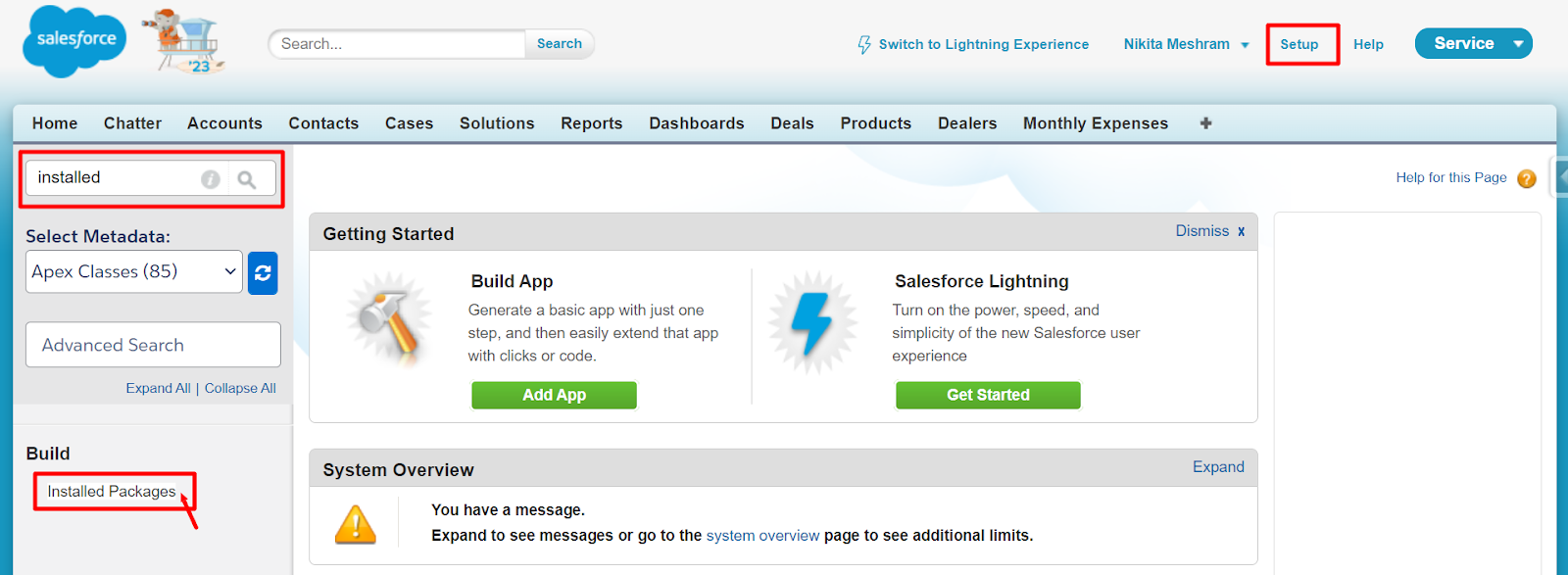Open the Help link in the header
The height and width of the screenshot is (575, 1568).
[1368, 45]
